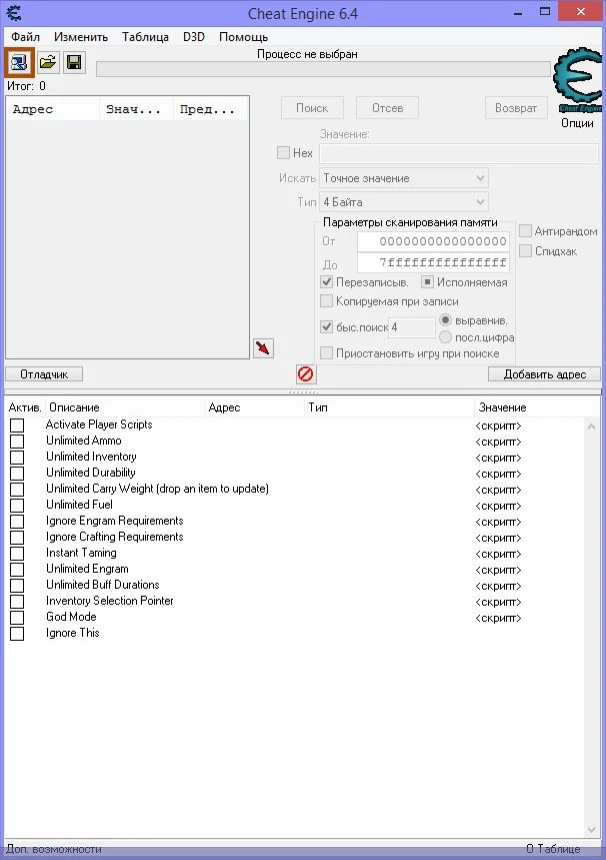Open the Точное значение scan type dropdown

coord(404,178)
